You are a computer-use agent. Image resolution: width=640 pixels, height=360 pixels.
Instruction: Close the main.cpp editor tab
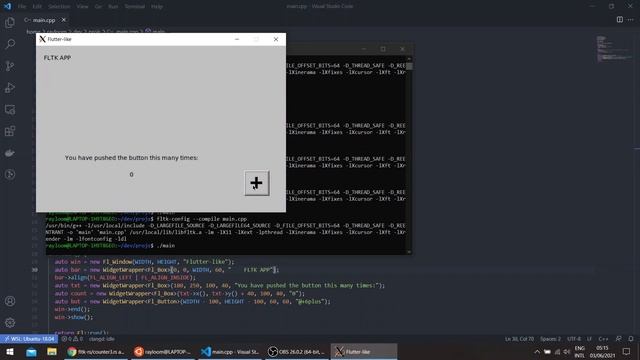(x=64, y=20)
